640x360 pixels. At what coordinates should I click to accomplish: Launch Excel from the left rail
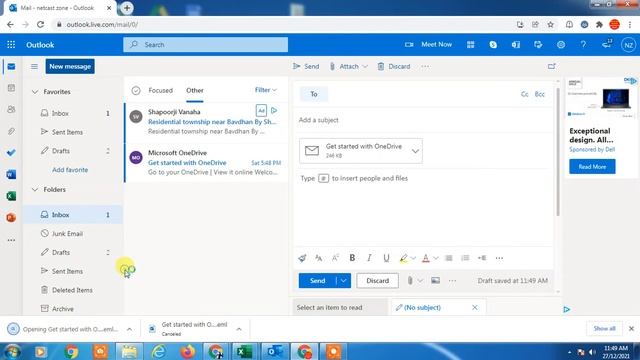(11, 196)
